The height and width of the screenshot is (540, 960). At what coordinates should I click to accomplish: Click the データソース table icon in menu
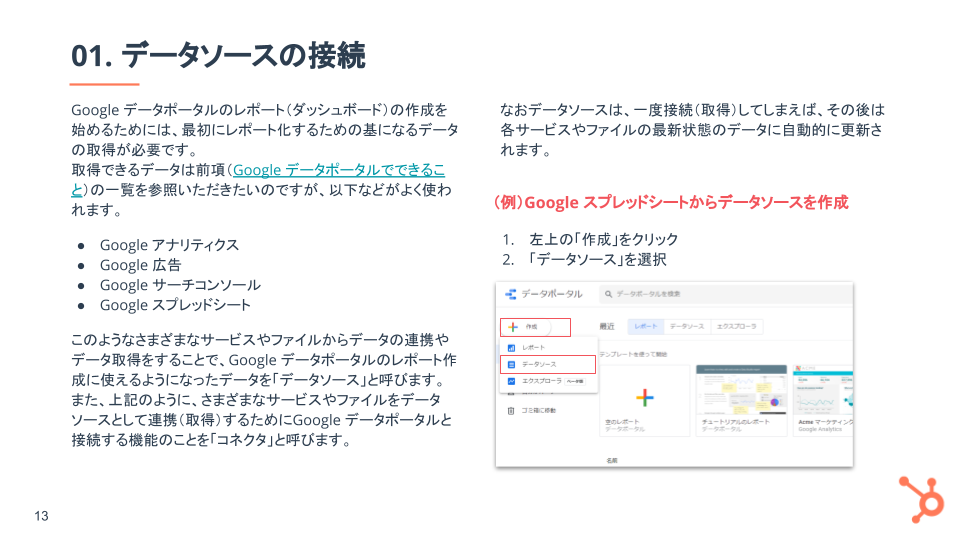tap(511, 364)
